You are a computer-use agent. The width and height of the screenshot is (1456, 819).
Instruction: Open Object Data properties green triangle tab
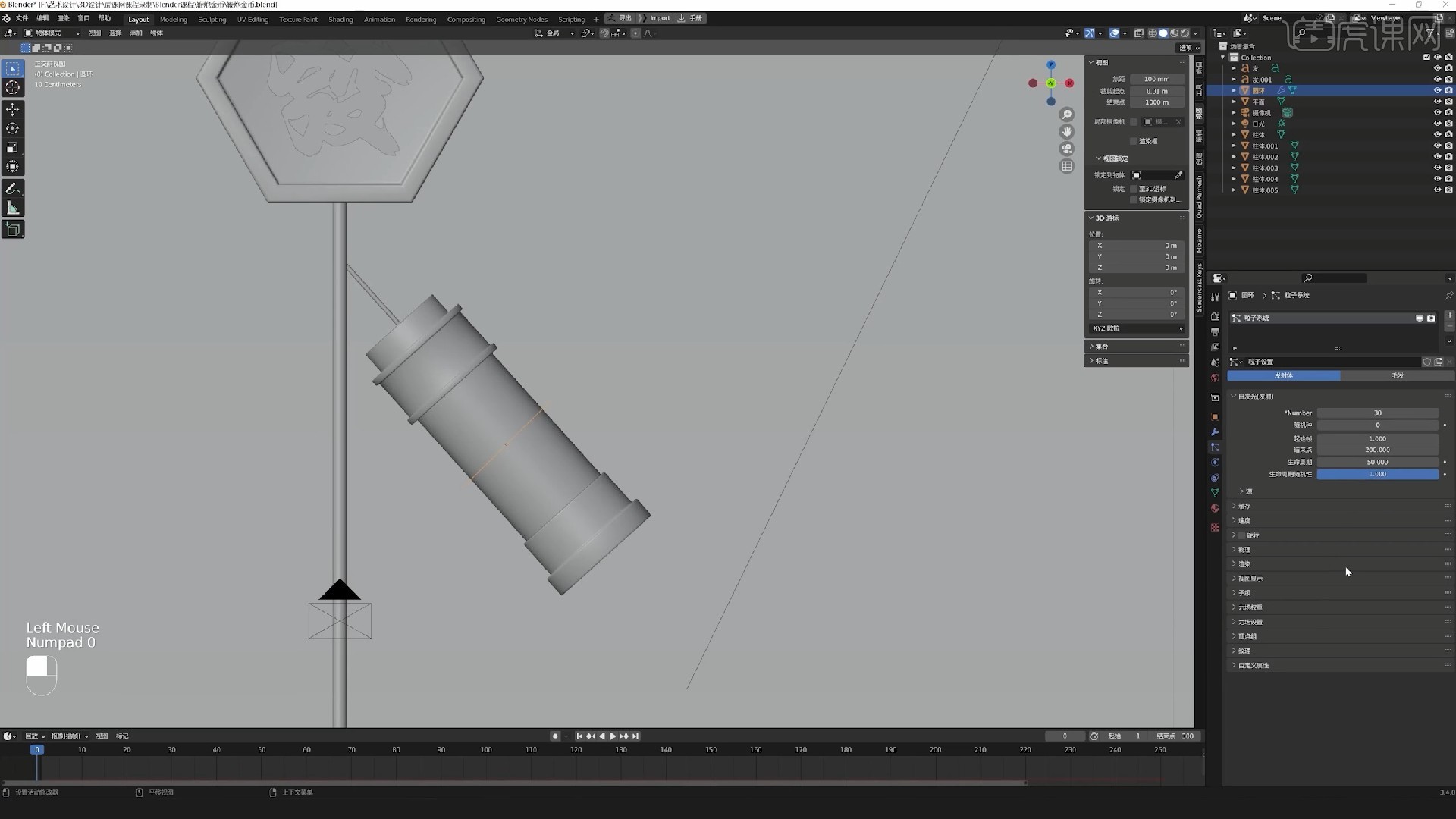1215,493
